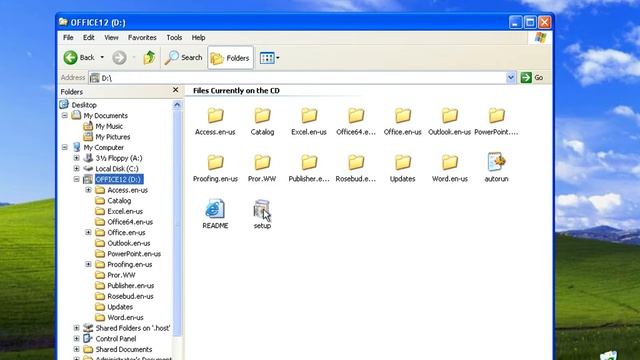Screen dimensions: 640x360
Task: Open the Proofing.en-us folder icon in file pane
Action: coord(215,162)
